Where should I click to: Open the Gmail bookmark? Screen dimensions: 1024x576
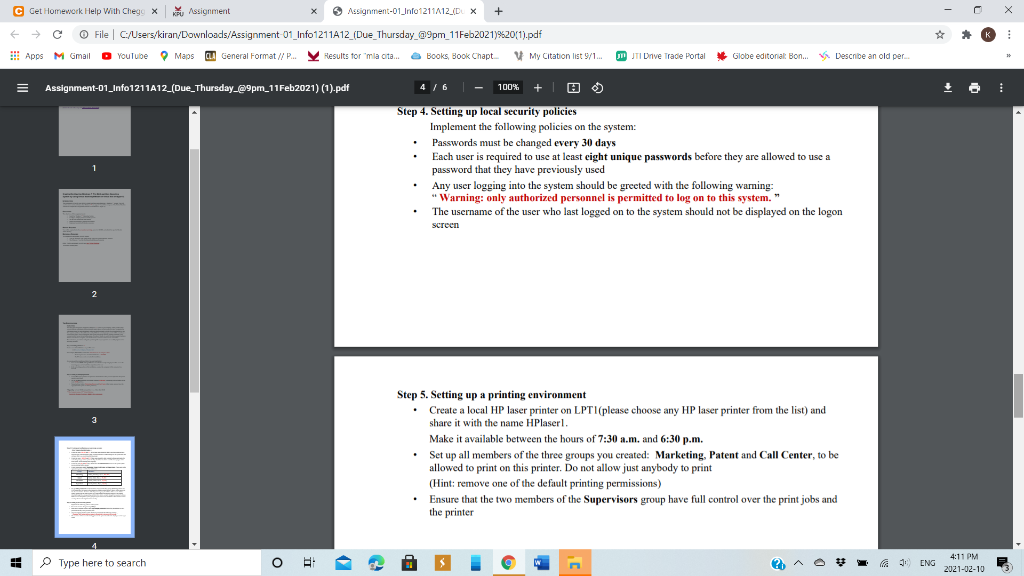point(72,56)
